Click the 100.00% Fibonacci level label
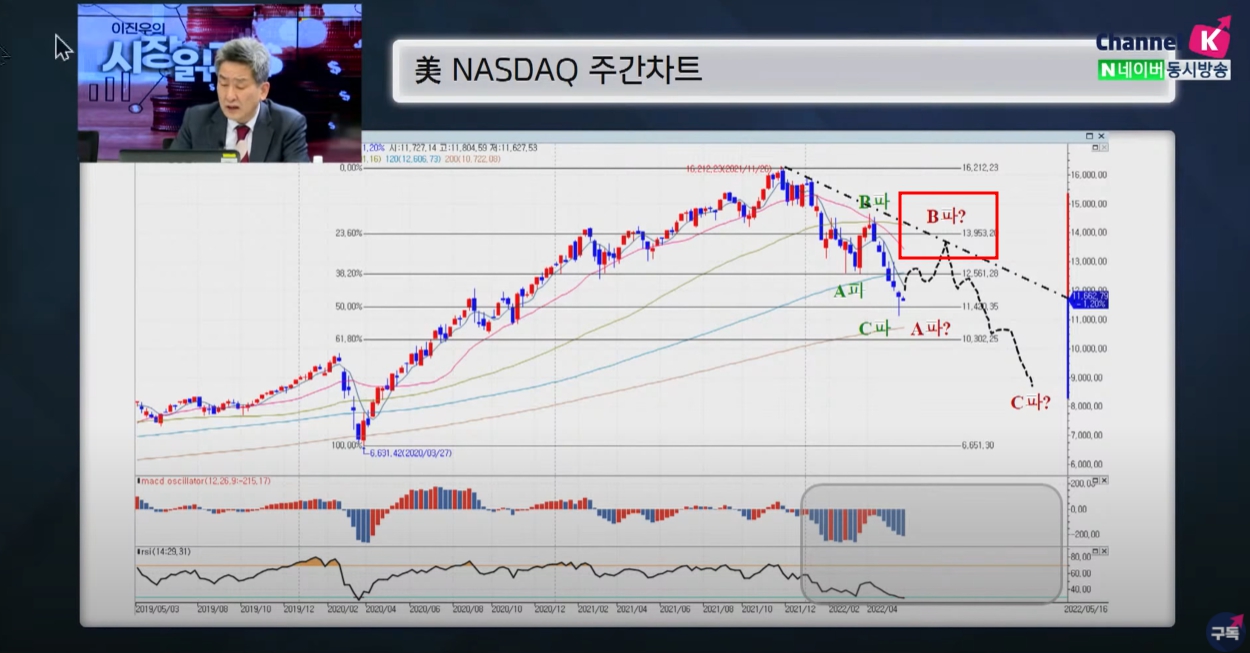 pos(348,446)
